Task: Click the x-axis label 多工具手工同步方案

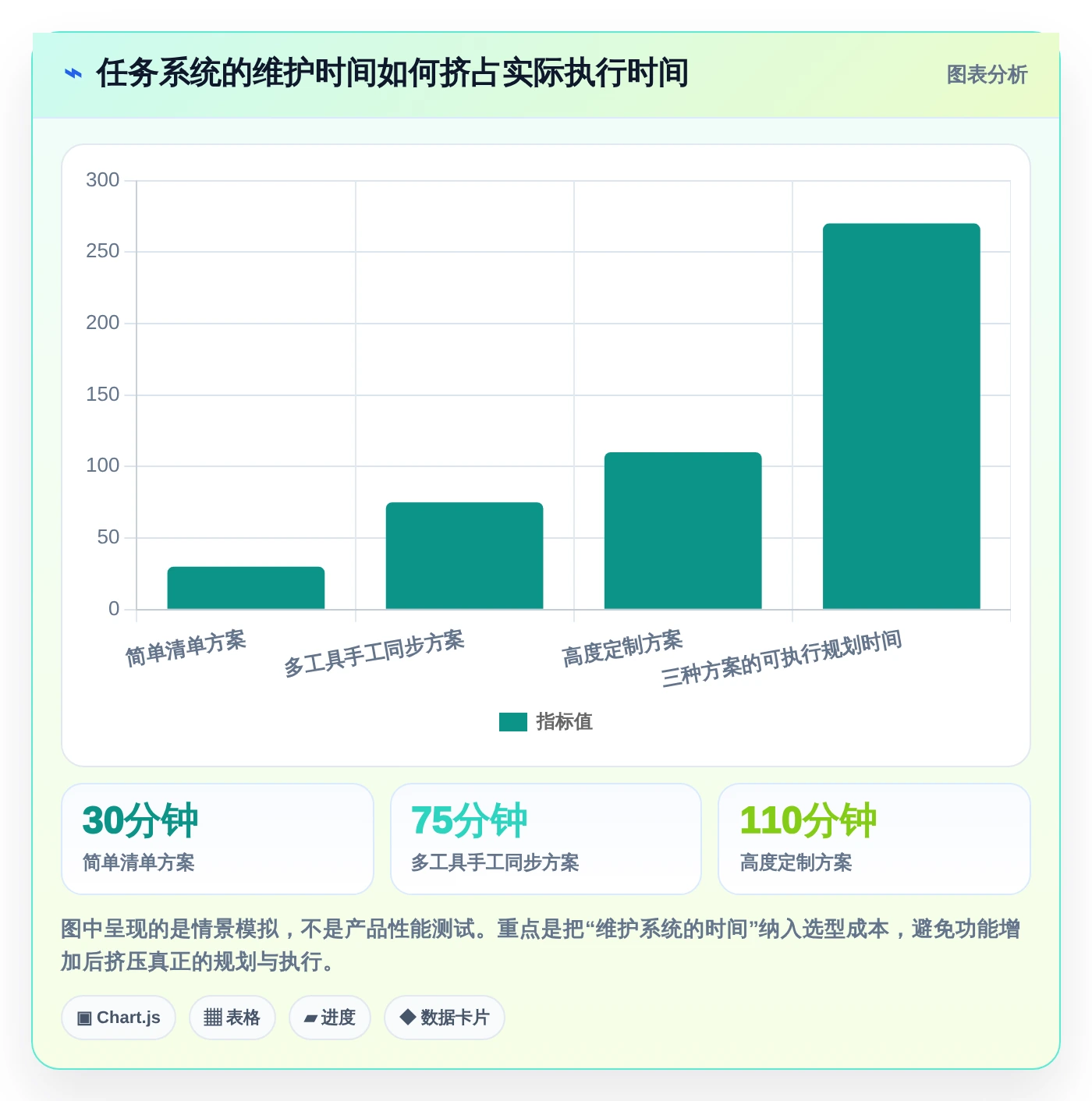Action: point(374,653)
